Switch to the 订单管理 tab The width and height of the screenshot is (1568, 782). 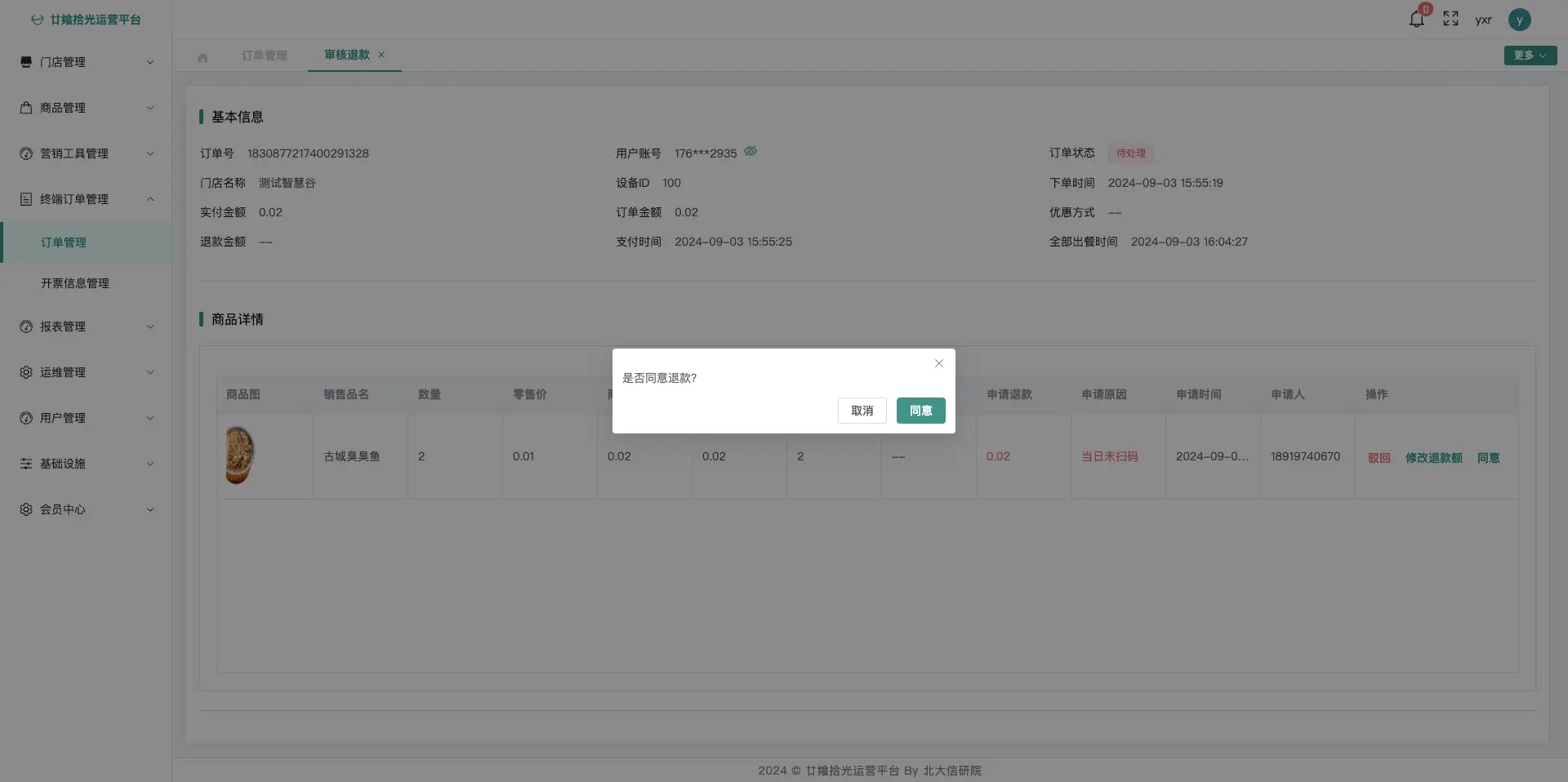[265, 56]
